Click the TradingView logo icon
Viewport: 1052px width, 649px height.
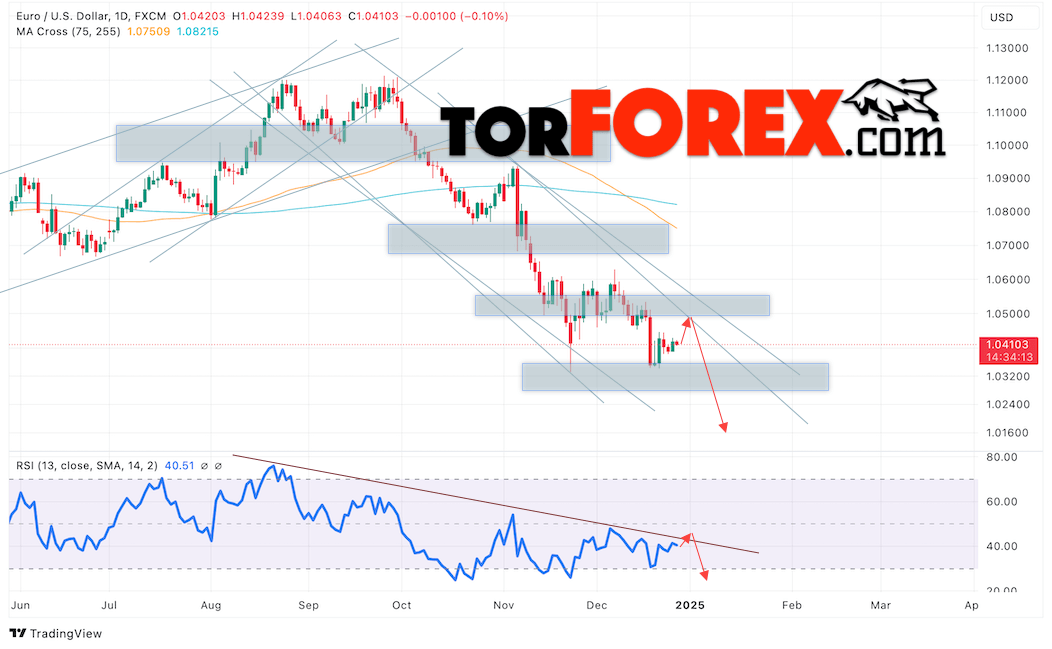(17, 633)
